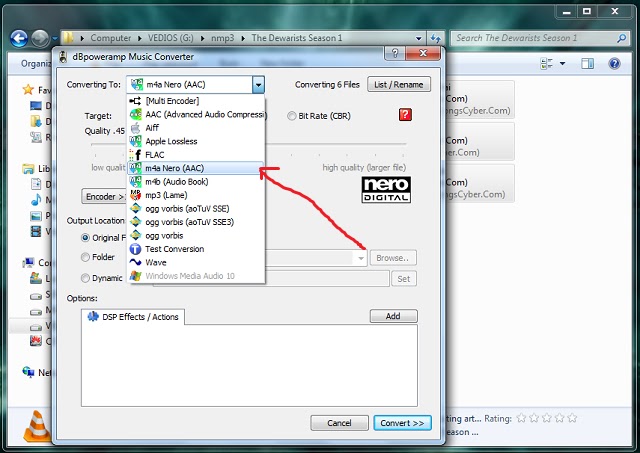The image size is (640, 453).
Task: Select Test Conversion option
Action: (x=196, y=249)
